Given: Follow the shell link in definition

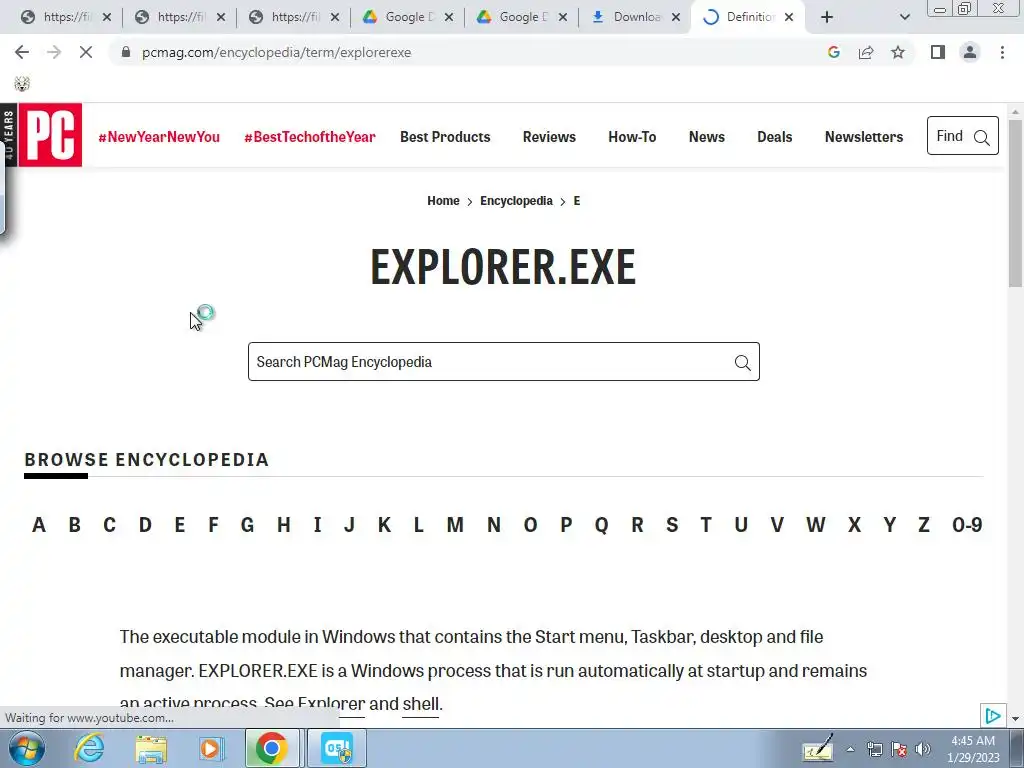Looking at the screenshot, I should point(421,704).
